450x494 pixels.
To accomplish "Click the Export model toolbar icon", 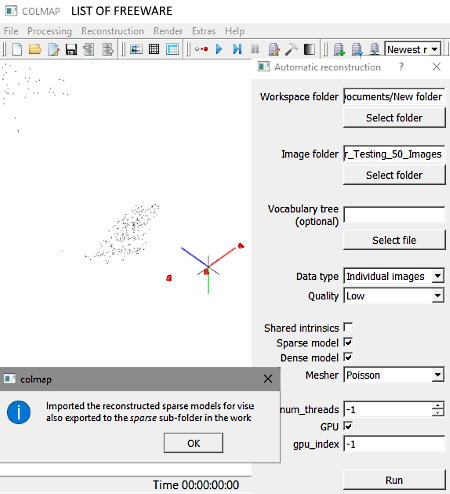I will coord(107,50).
